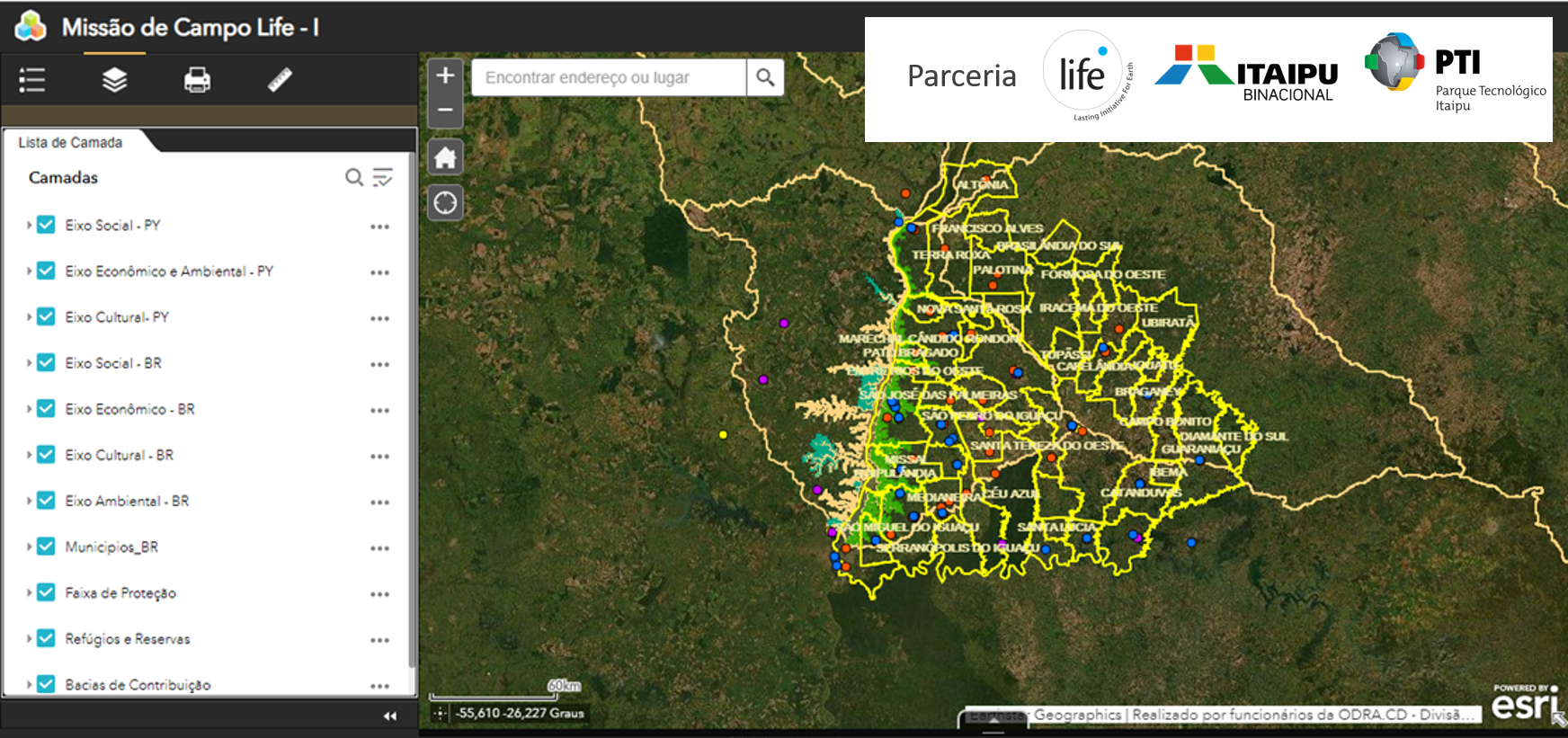Click the My Location button
The height and width of the screenshot is (738, 1568).
point(445,203)
